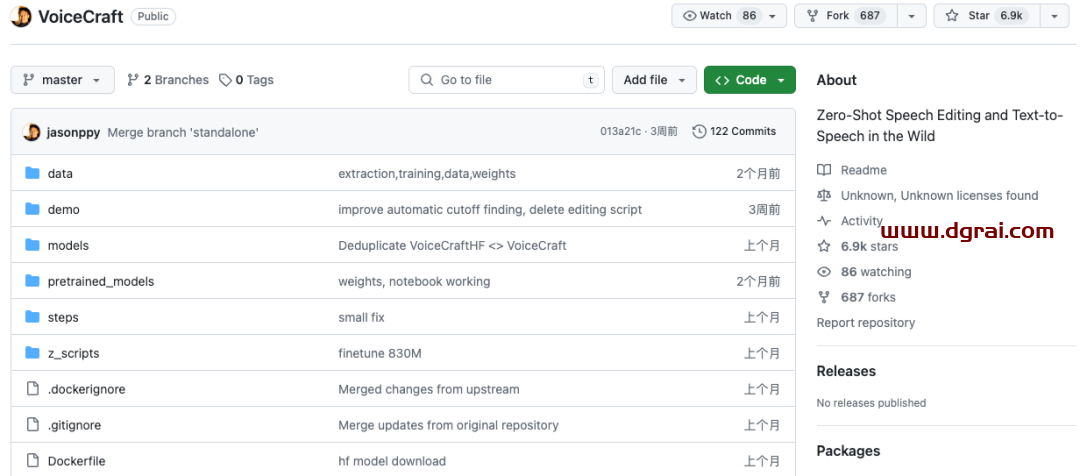Click the jasonppy commit author avatar

[x=31, y=132]
